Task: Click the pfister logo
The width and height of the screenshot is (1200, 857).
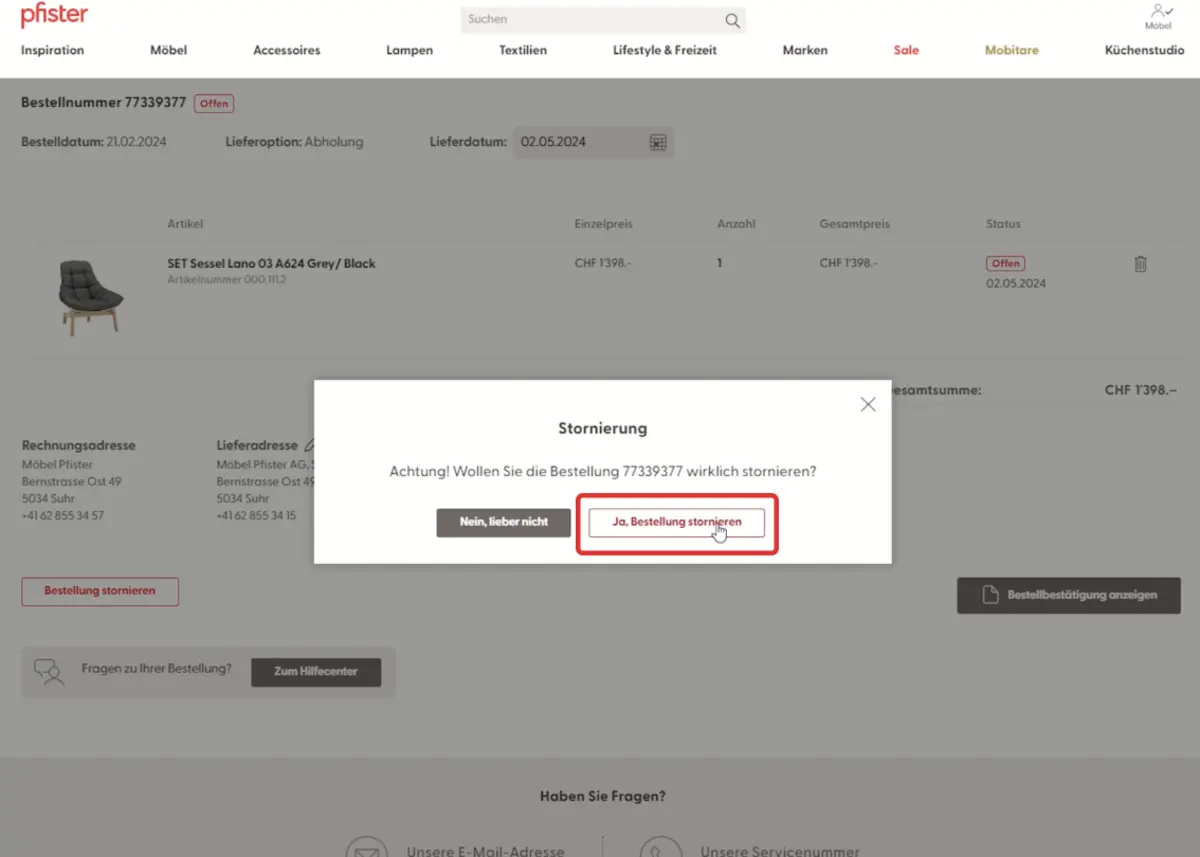Action: click(x=54, y=16)
